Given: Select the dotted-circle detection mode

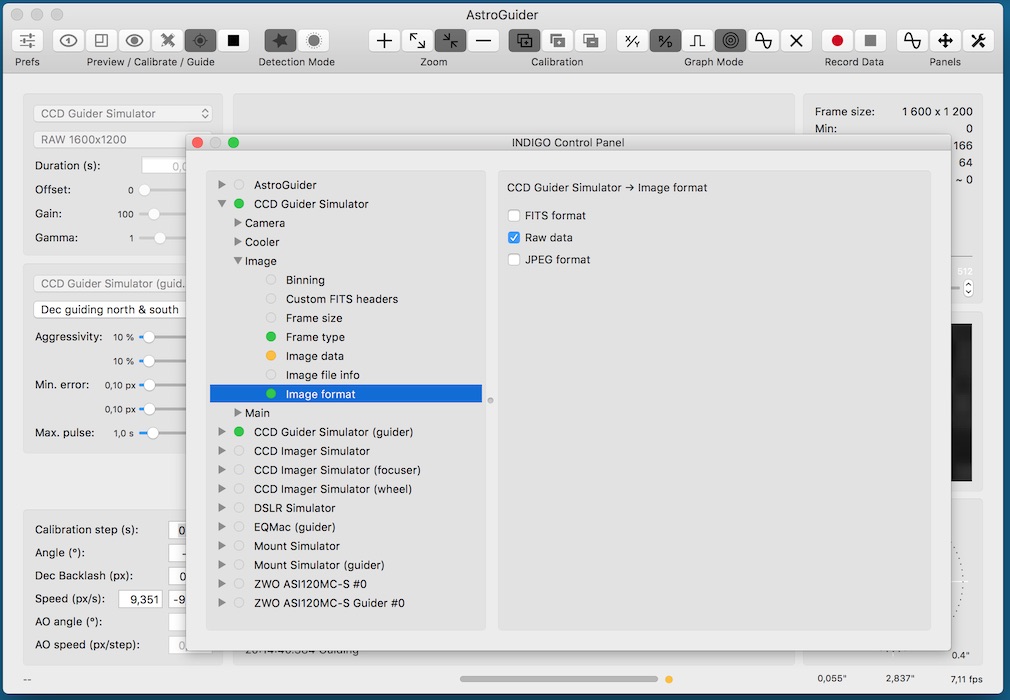Looking at the screenshot, I should pyautogui.click(x=314, y=41).
